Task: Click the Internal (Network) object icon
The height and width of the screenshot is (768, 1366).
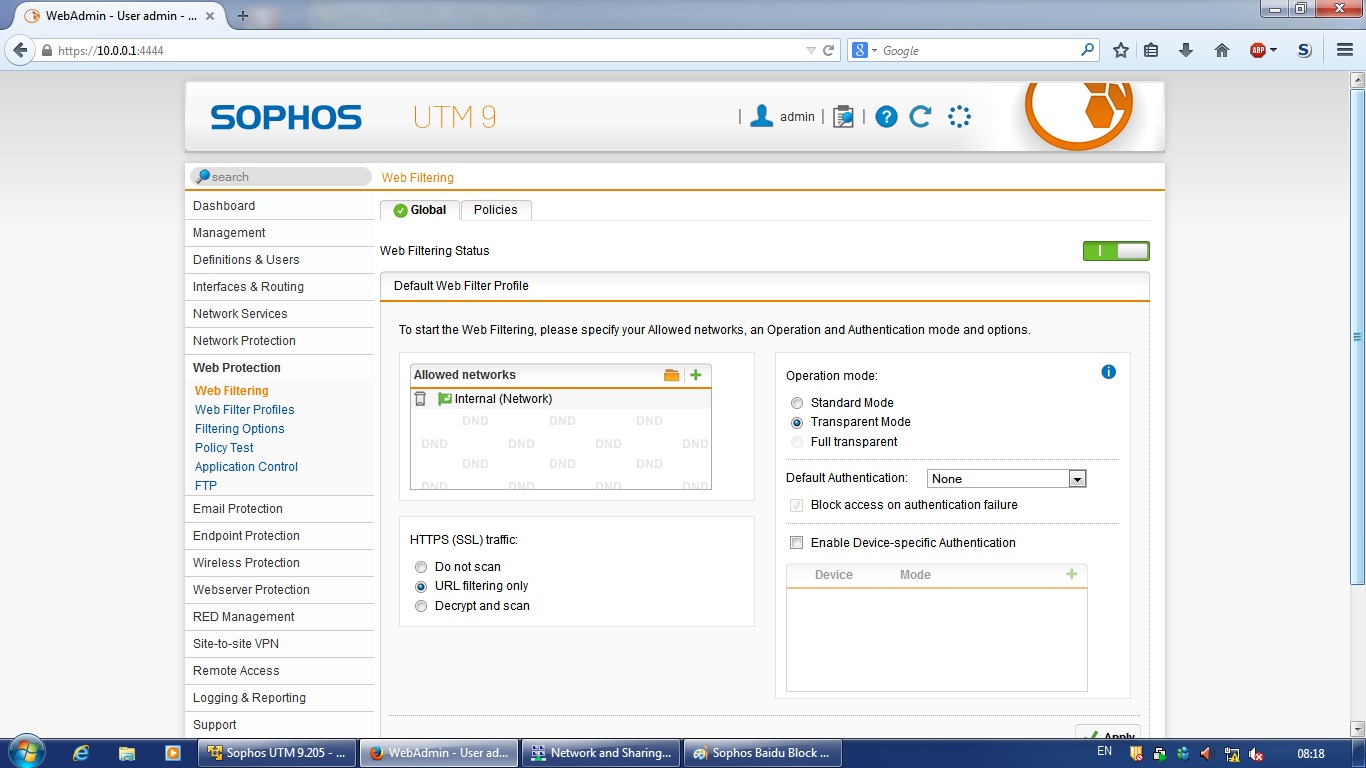Action: [x=445, y=399]
